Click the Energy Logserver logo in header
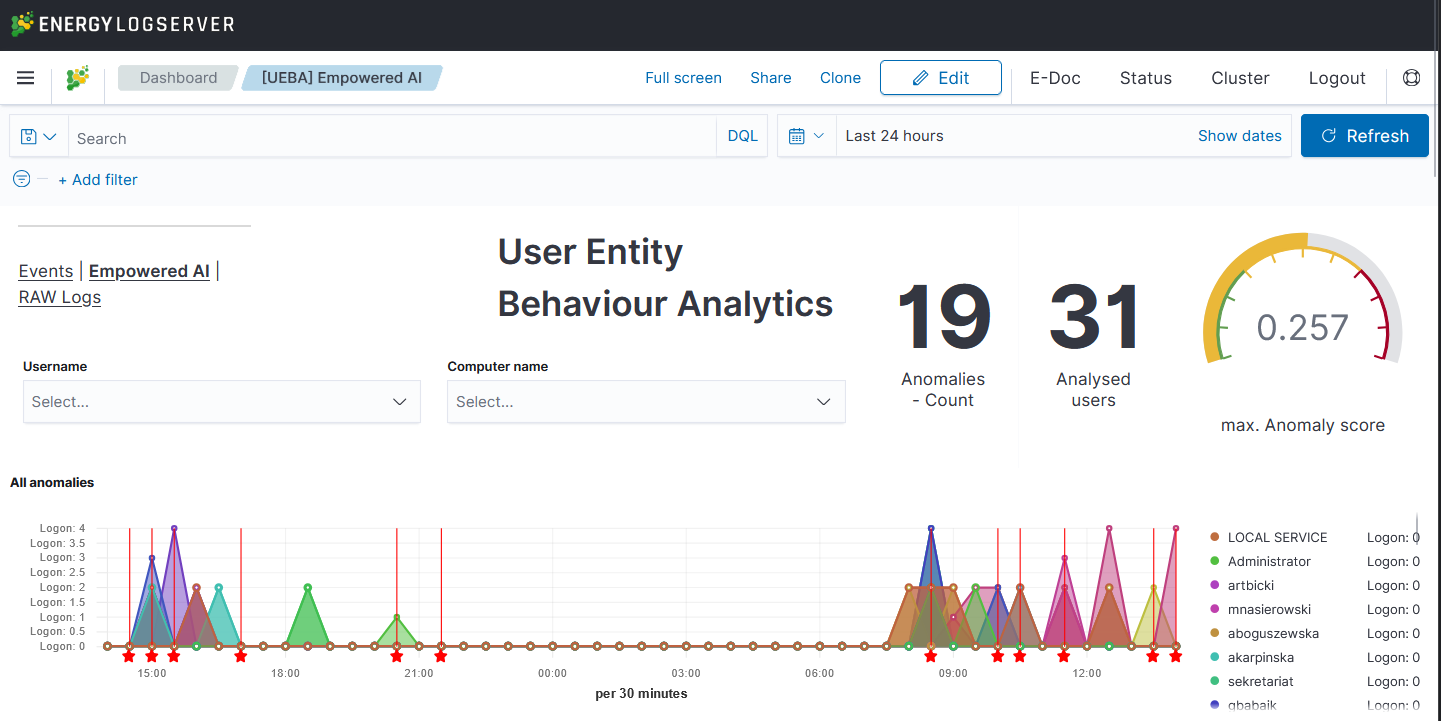 pos(122,24)
